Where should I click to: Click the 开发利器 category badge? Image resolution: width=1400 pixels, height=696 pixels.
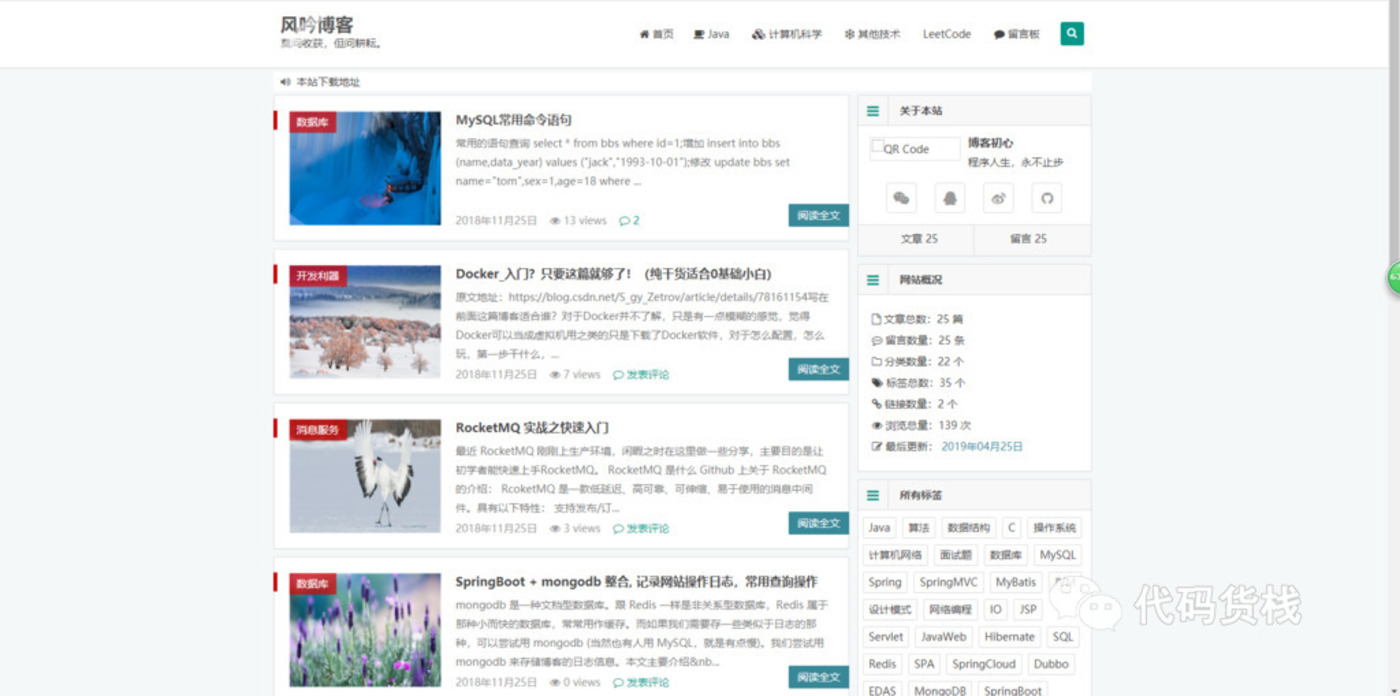[317, 276]
